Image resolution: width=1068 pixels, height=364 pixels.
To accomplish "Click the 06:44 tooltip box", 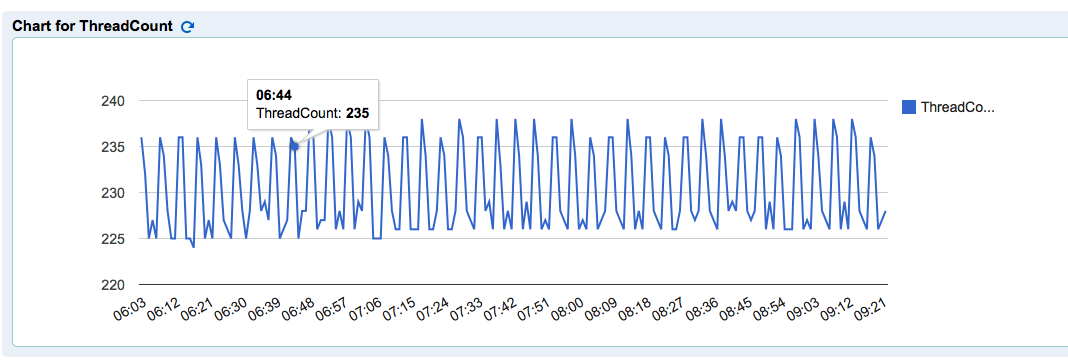I will [x=313, y=104].
